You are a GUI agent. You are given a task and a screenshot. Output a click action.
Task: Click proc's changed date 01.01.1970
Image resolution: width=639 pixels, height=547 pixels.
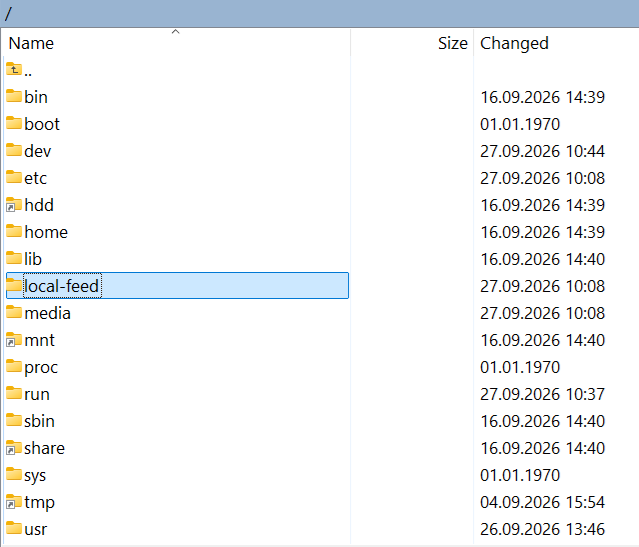[x=520, y=367]
